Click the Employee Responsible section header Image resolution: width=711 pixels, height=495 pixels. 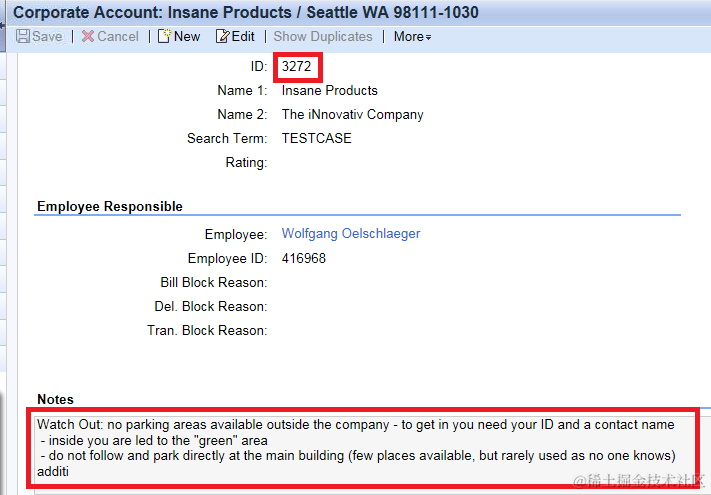pyautogui.click(x=110, y=206)
